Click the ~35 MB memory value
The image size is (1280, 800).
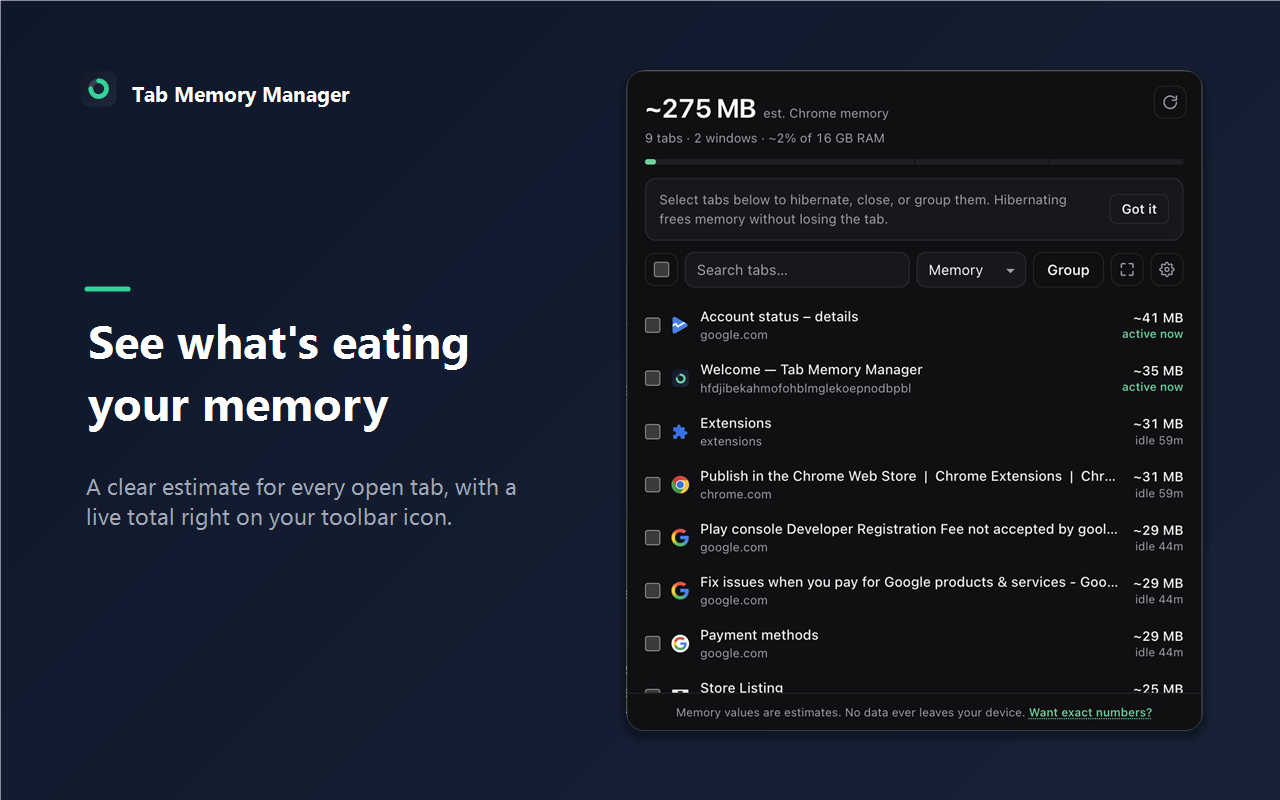(x=1158, y=371)
